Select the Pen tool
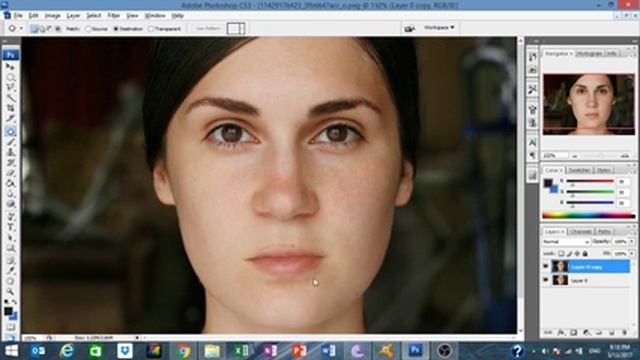The height and width of the screenshot is (360, 640). pos(10,217)
